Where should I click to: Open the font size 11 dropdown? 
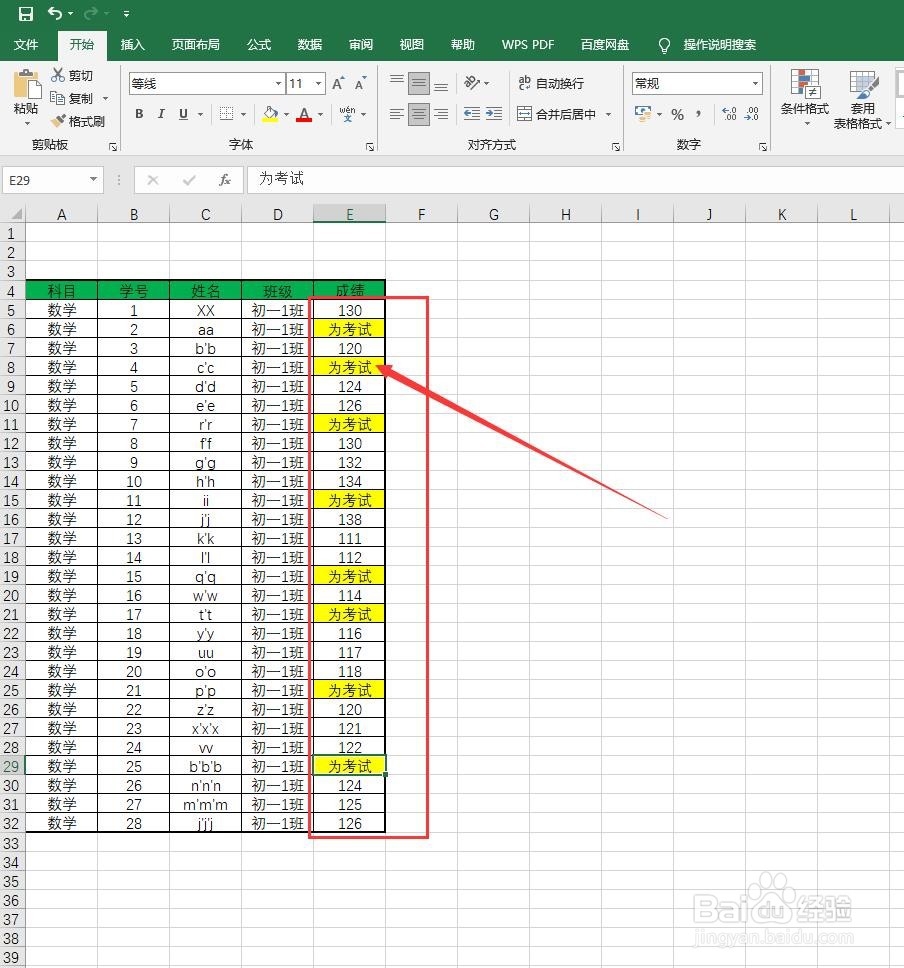(x=319, y=83)
